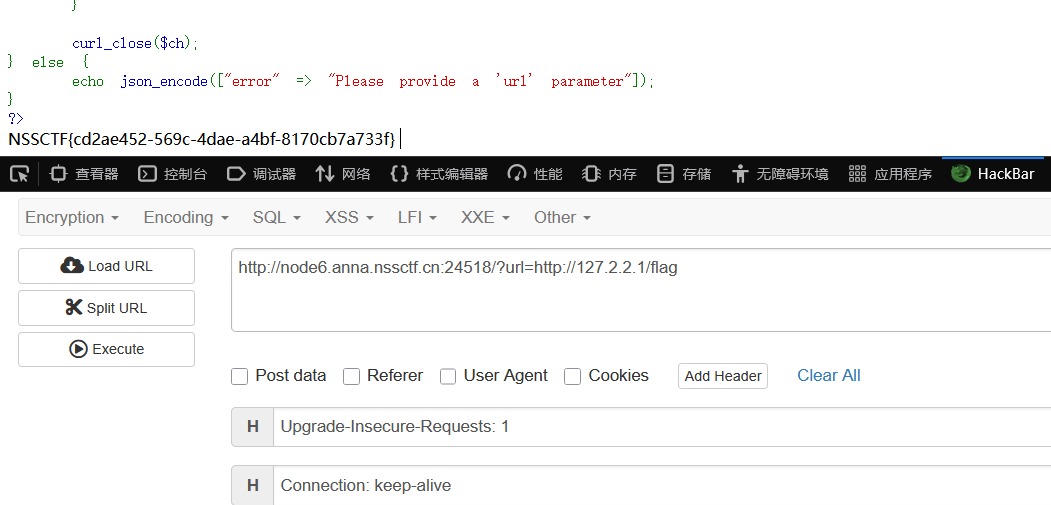This screenshot has height=505, width=1051.
Task: Switch to the HackBar tab
Action: pos(996,174)
